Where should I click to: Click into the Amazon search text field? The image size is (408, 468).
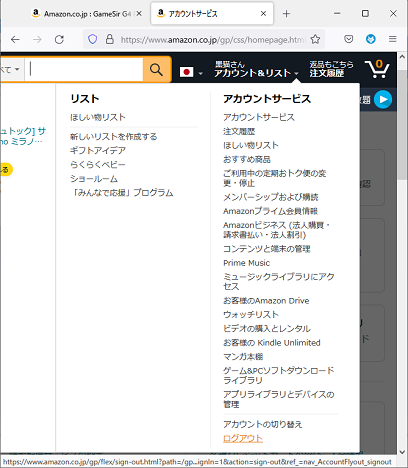pos(84,70)
